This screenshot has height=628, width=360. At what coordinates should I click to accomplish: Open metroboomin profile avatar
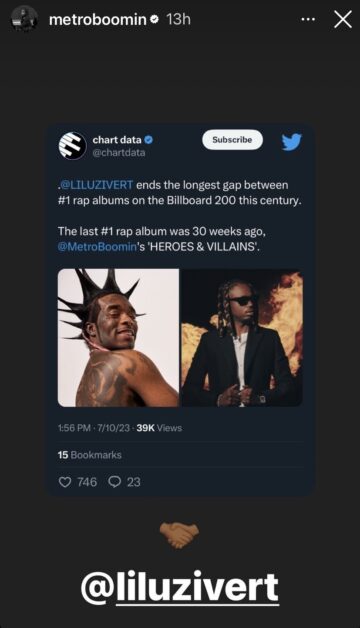(24, 19)
